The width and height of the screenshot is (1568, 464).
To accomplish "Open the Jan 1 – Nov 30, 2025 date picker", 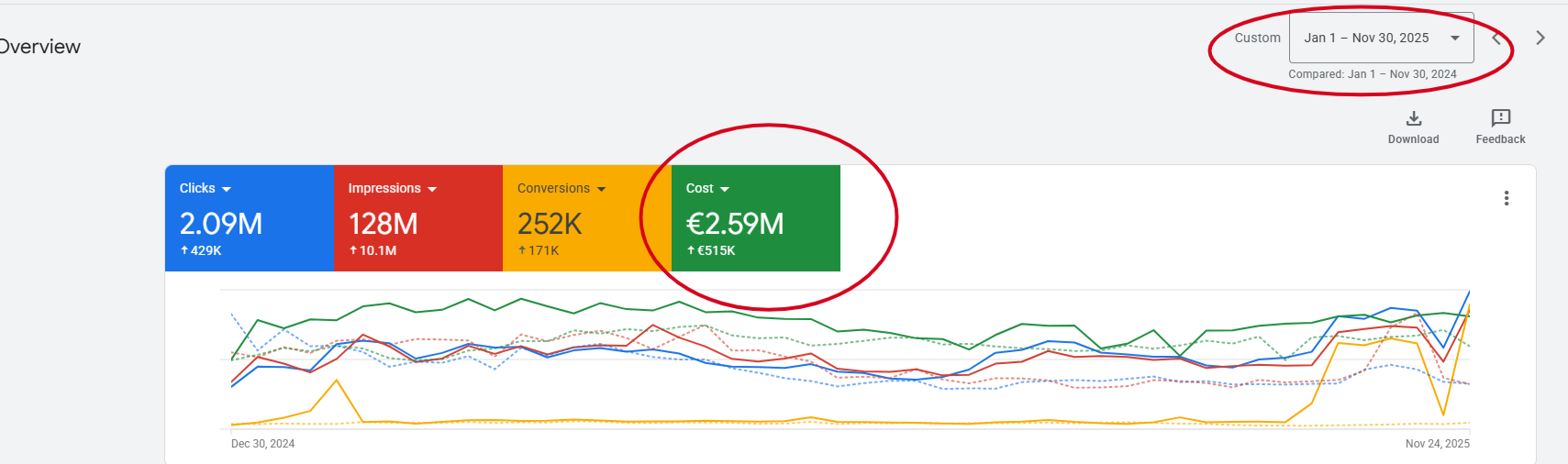I will (x=1382, y=38).
